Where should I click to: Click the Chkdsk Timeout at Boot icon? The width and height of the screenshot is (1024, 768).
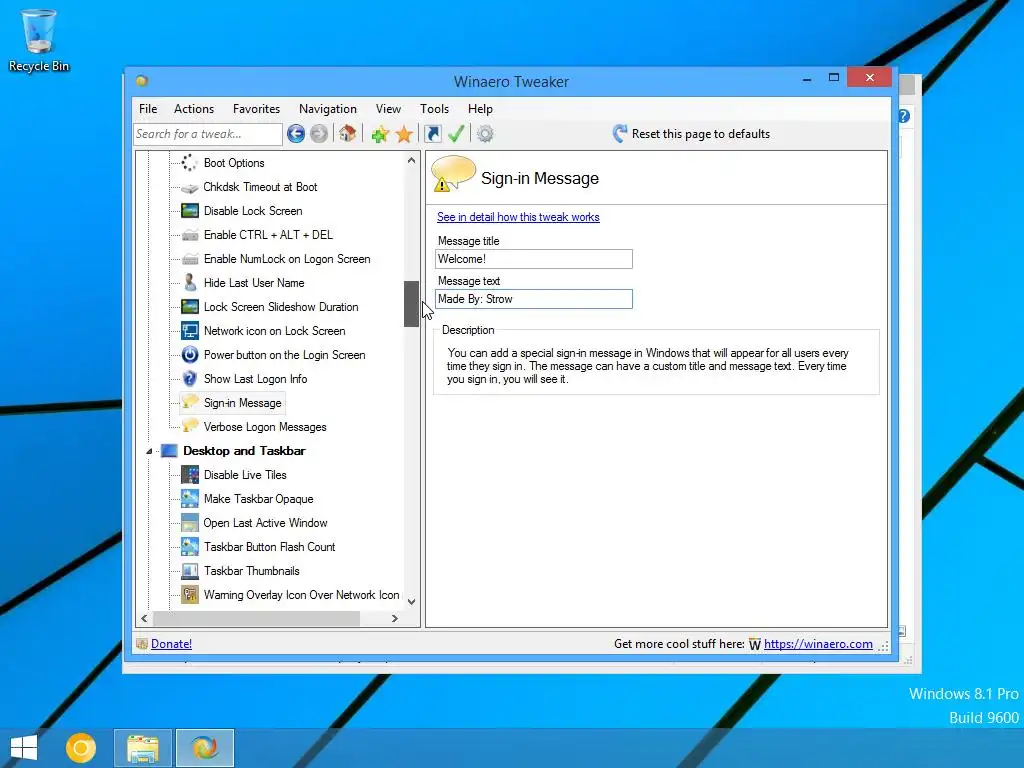coord(189,187)
